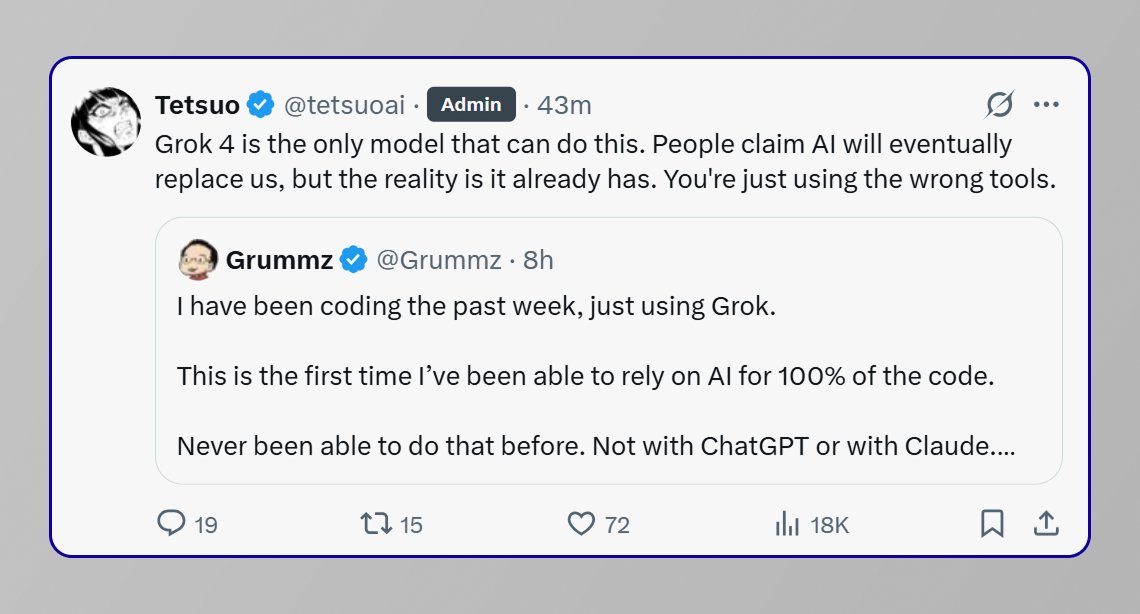Click Grummz's small avatar image
The height and width of the screenshot is (614, 1140).
coord(198,260)
